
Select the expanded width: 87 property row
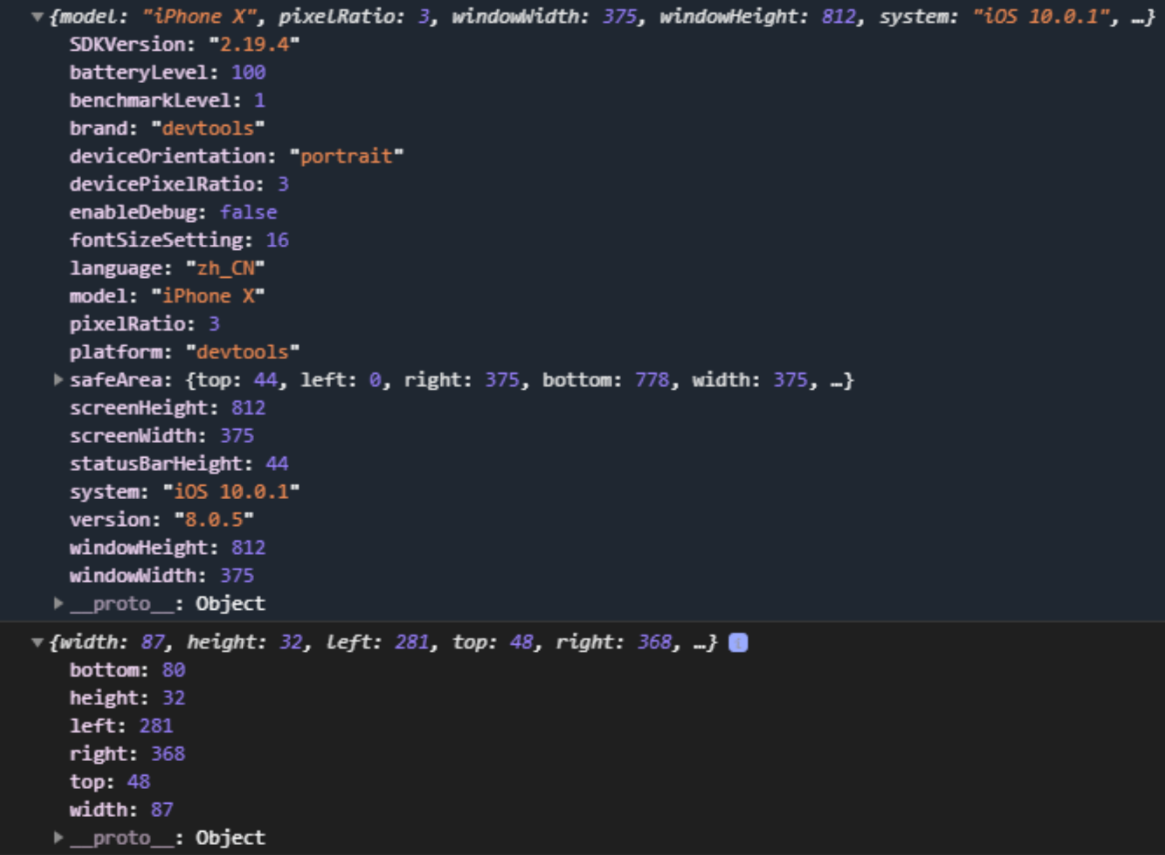[x=121, y=810]
